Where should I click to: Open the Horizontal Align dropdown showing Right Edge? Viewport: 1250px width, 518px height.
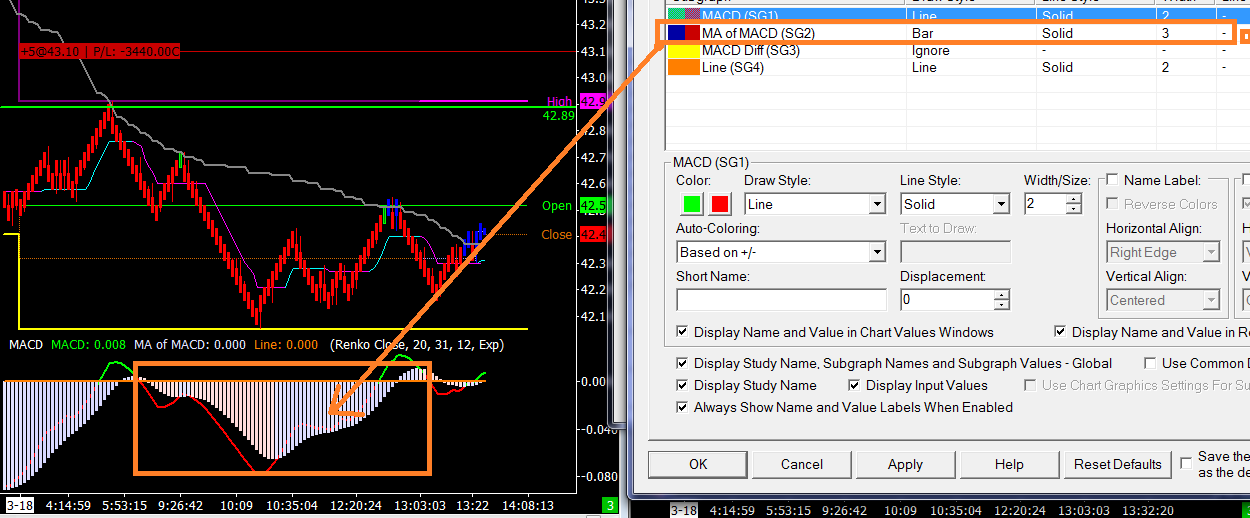point(1163,252)
